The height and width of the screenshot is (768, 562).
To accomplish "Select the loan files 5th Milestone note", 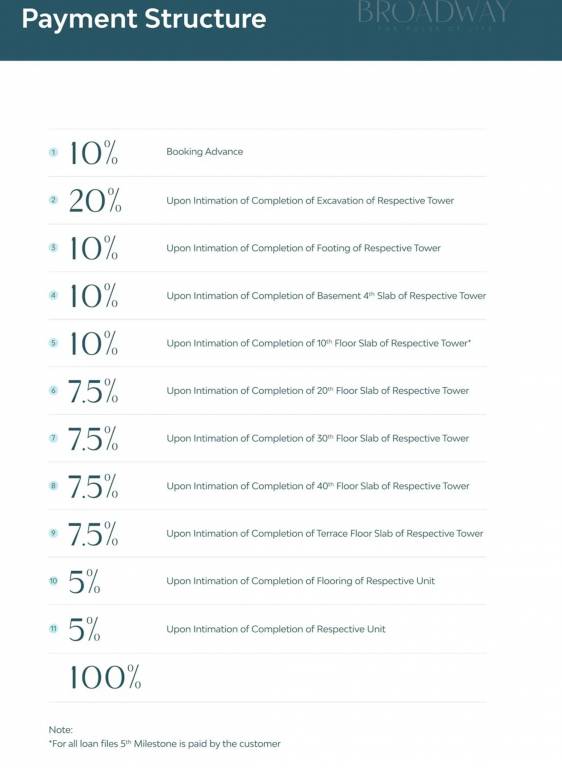I will [x=165, y=744].
